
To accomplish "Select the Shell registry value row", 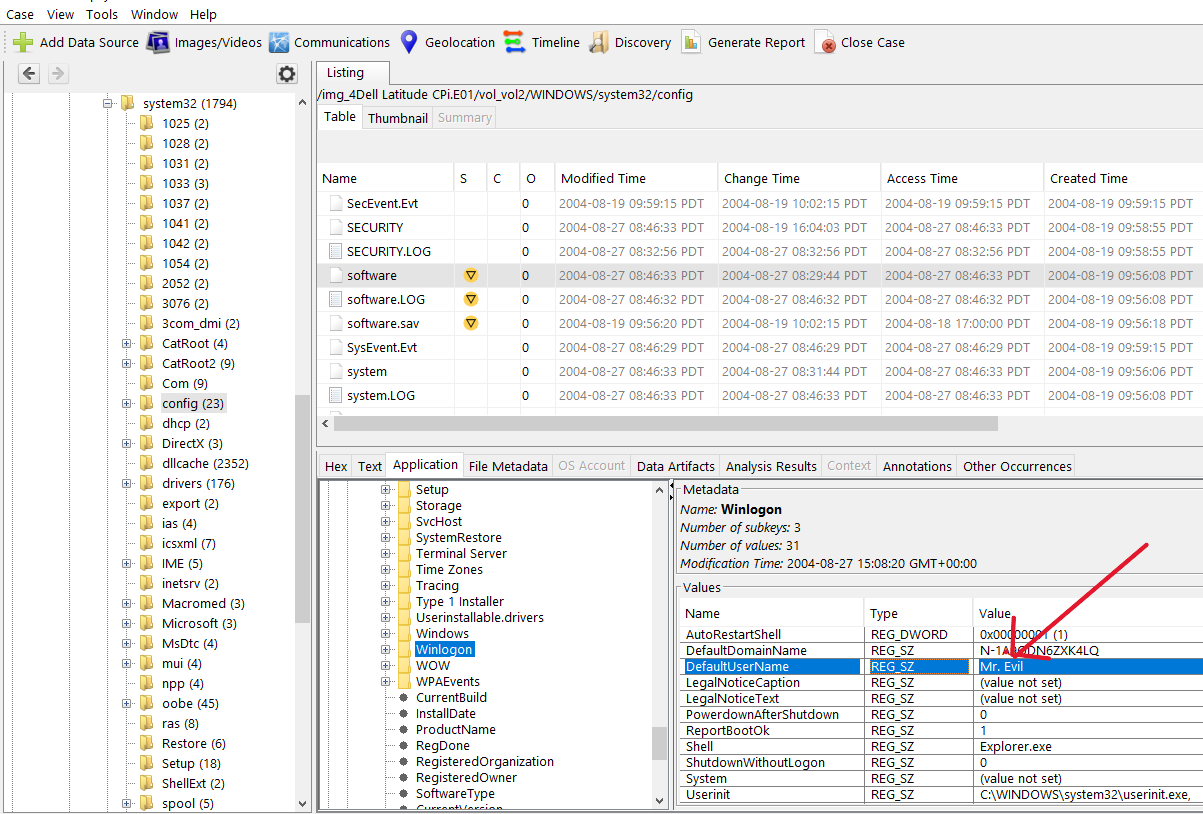I will click(x=699, y=746).
